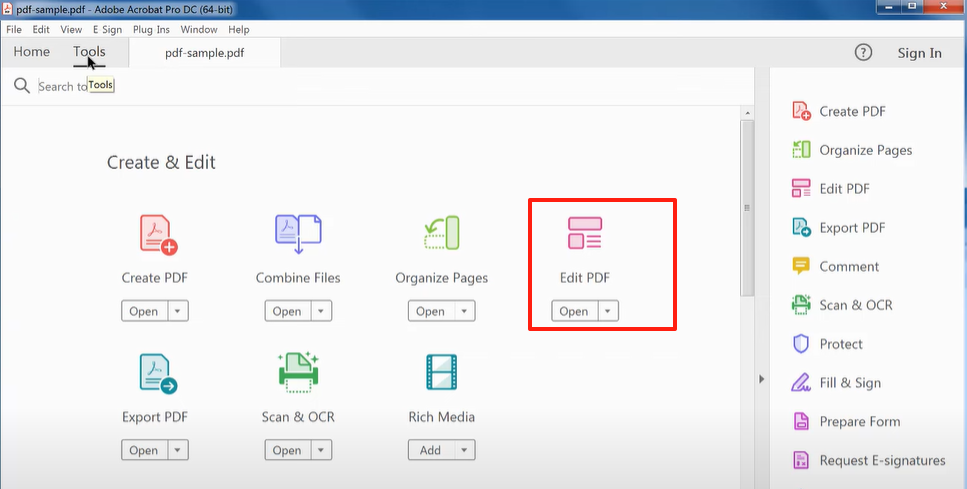The width and height of the screenshot is (967, 489).
Task: Click the Protect shield icon
Action: coord(801,343)
